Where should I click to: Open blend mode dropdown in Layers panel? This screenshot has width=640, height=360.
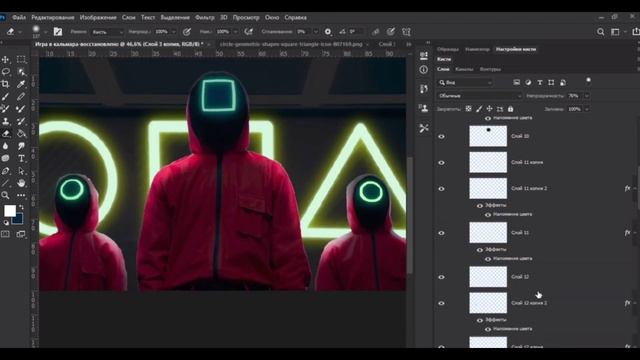point(480,96)
